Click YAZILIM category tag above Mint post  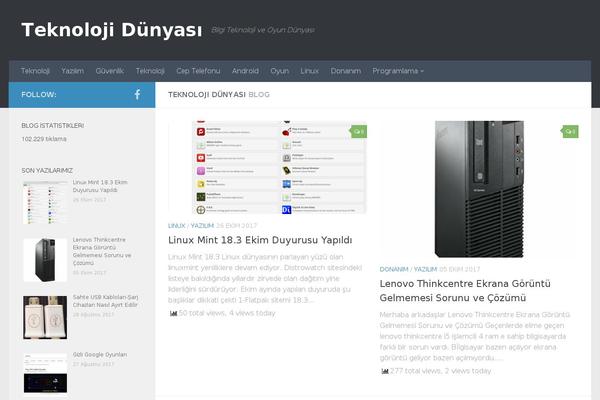click(202, 226)
